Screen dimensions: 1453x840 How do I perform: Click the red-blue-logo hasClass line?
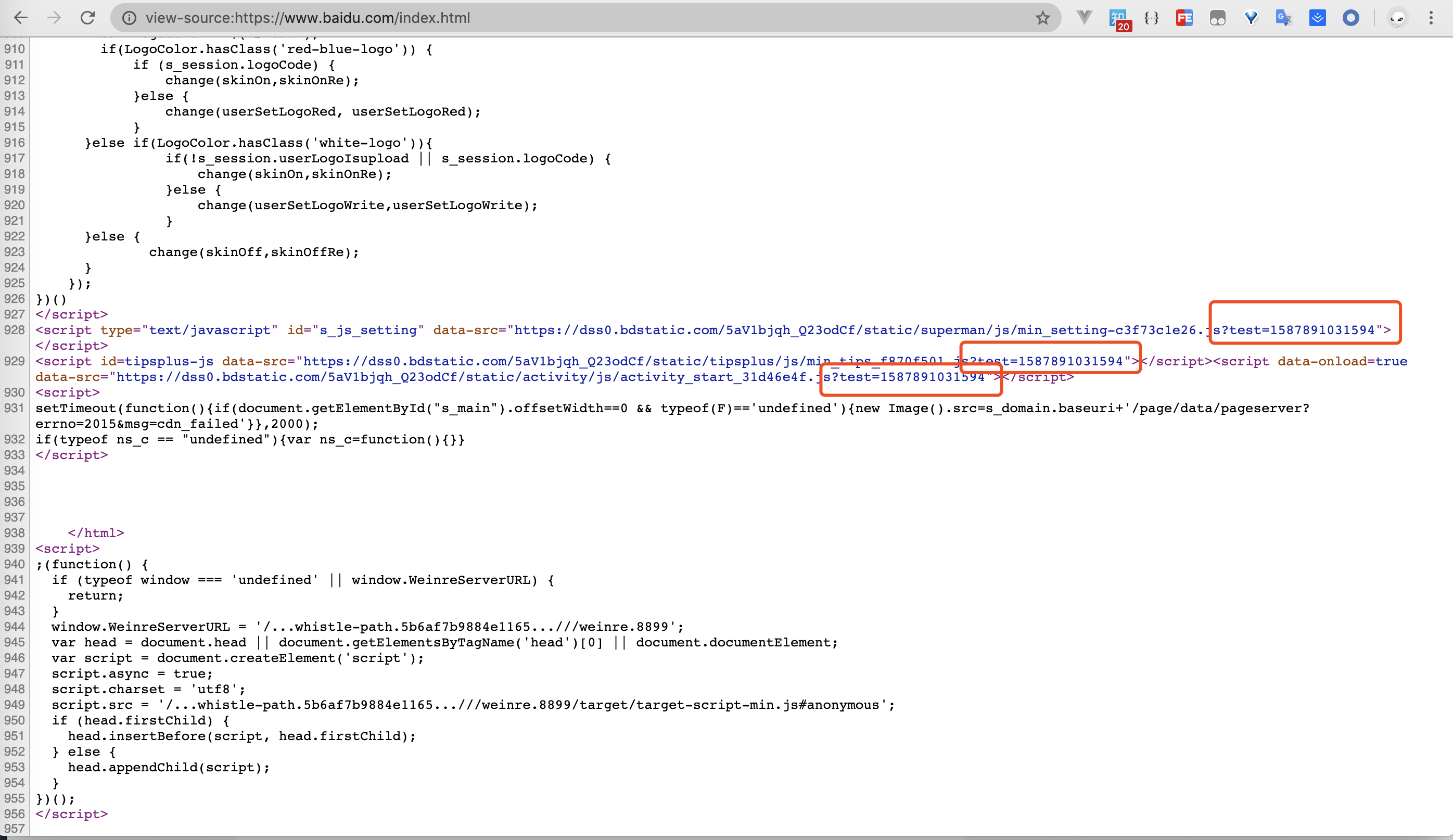[266, 49]
